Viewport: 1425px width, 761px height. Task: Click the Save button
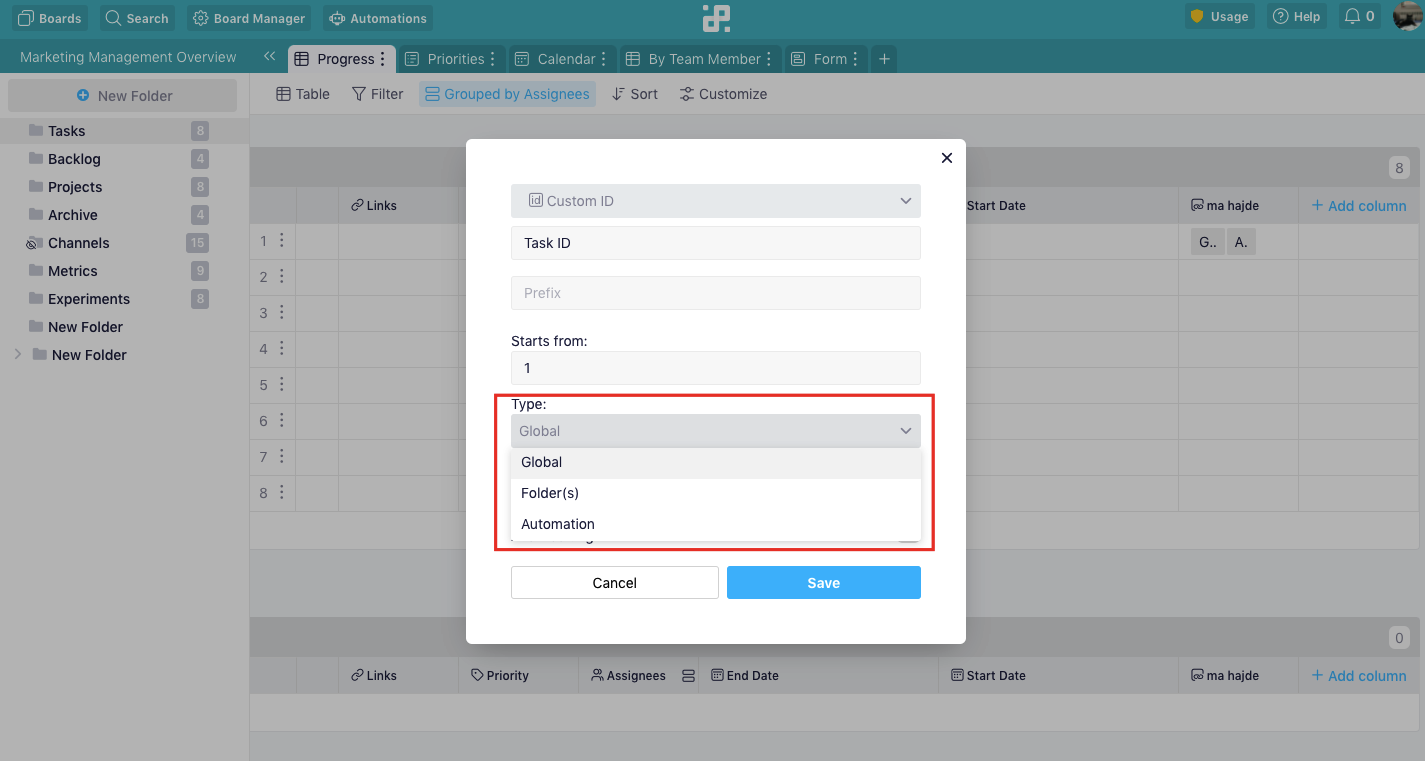click(824, 583)
